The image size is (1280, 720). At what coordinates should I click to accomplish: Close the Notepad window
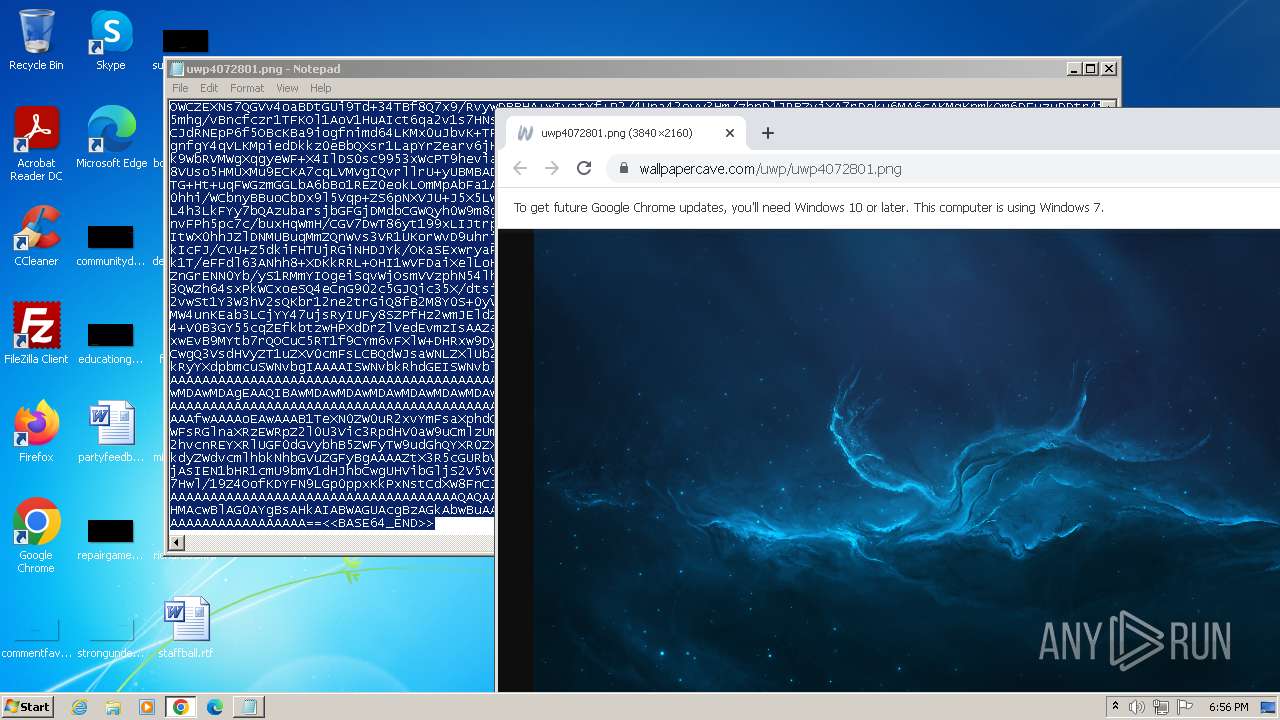point(1108,69)
